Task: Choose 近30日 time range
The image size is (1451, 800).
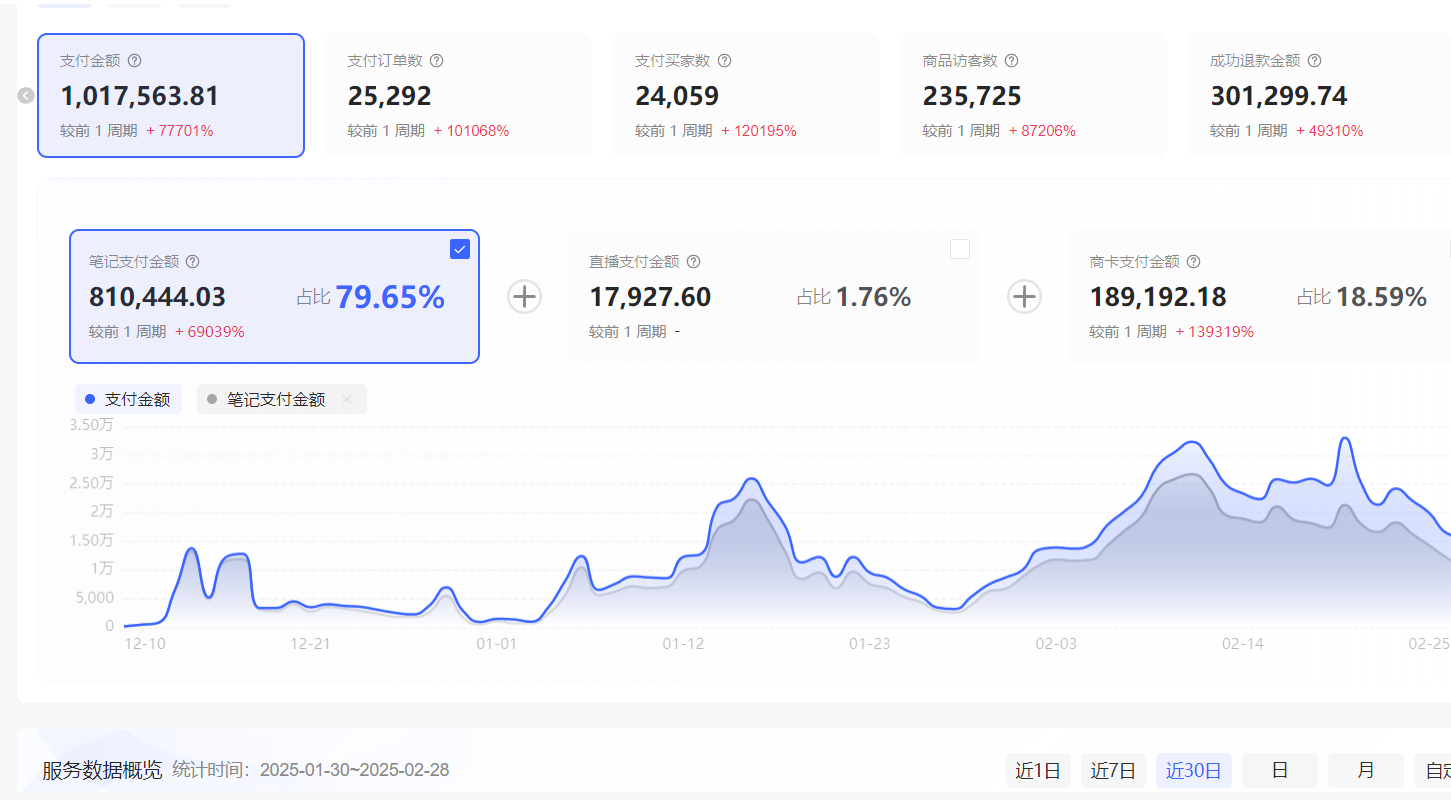Action: pyautogui.click(x=1194, y=770)
